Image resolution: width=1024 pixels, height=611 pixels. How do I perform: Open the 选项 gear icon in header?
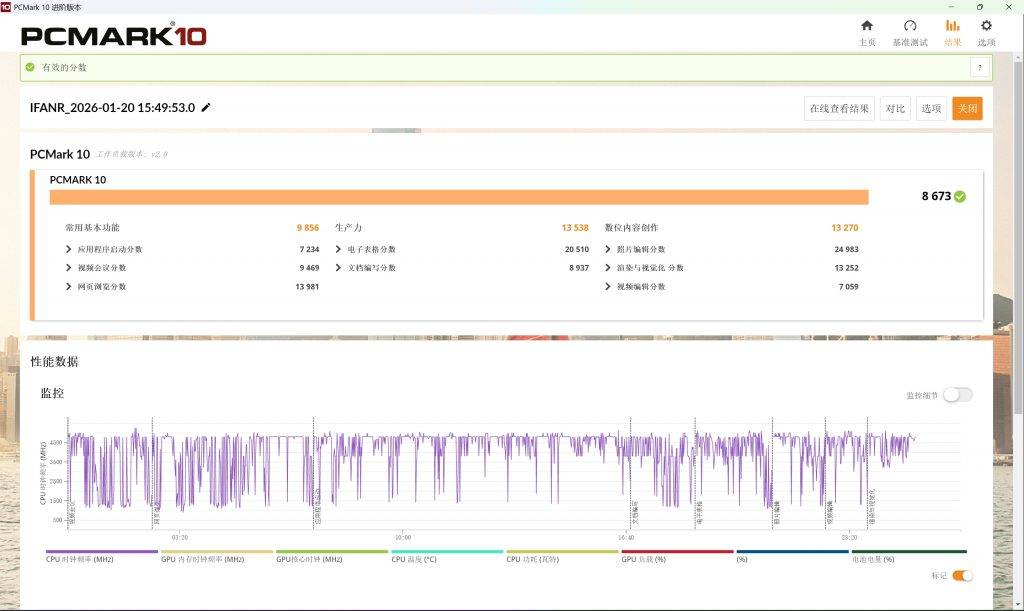986,26
